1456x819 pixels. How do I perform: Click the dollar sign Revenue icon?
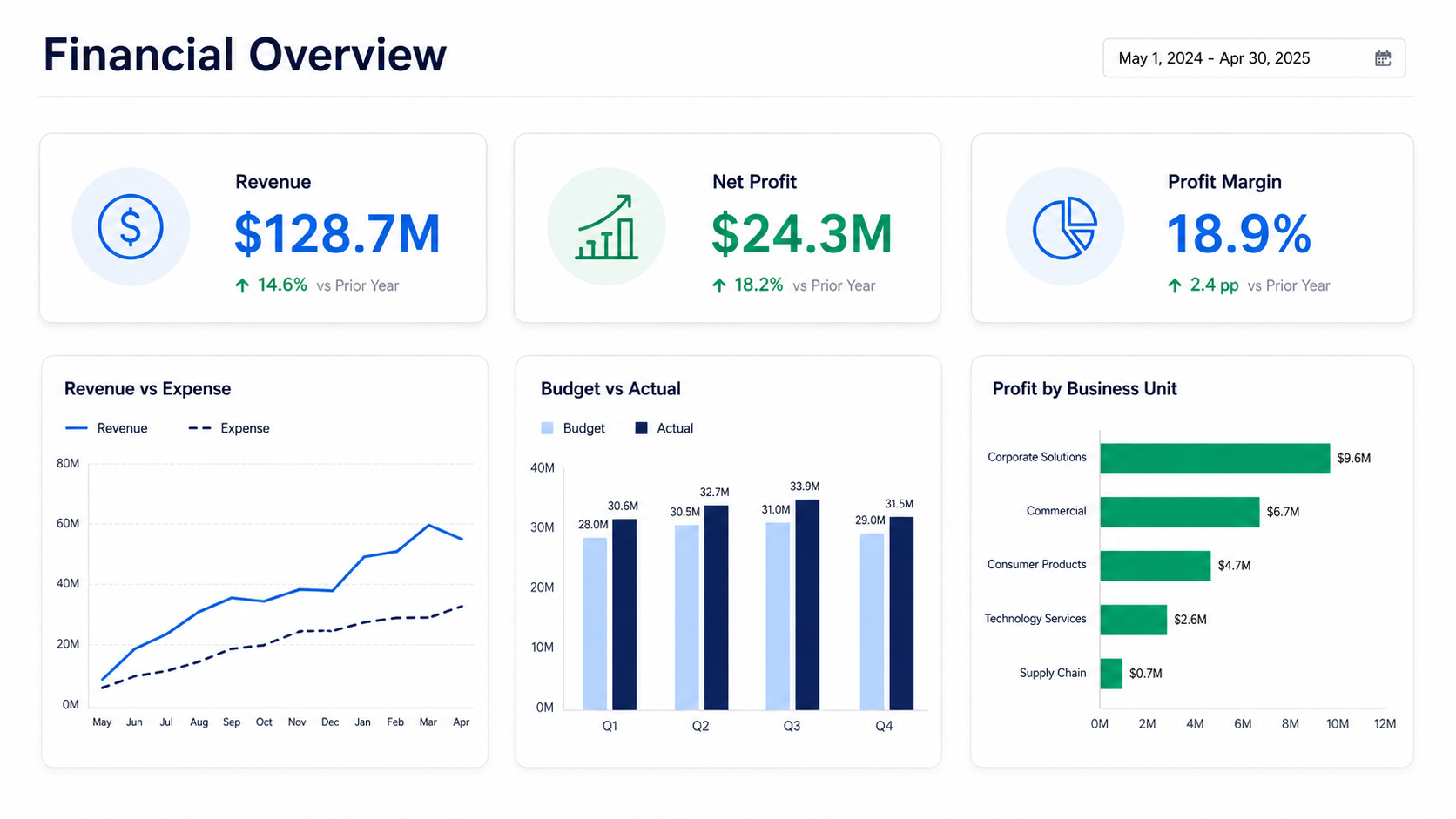[131, 227]
